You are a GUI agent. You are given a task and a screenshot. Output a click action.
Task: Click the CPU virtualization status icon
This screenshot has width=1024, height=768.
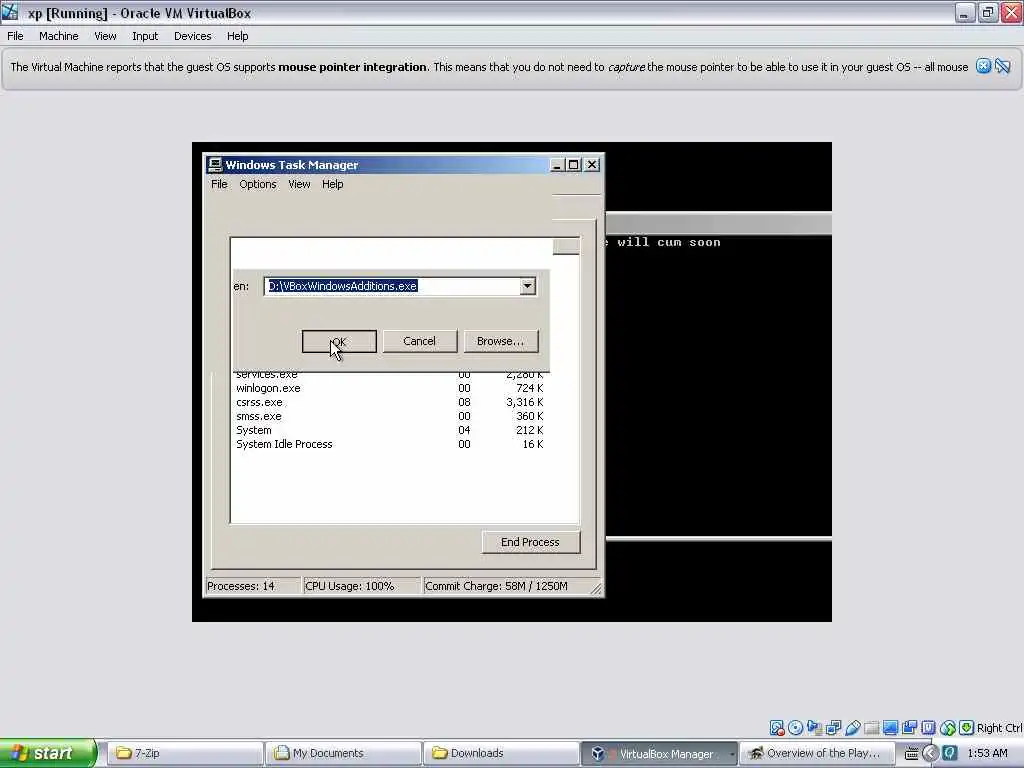tap(928, 728)
